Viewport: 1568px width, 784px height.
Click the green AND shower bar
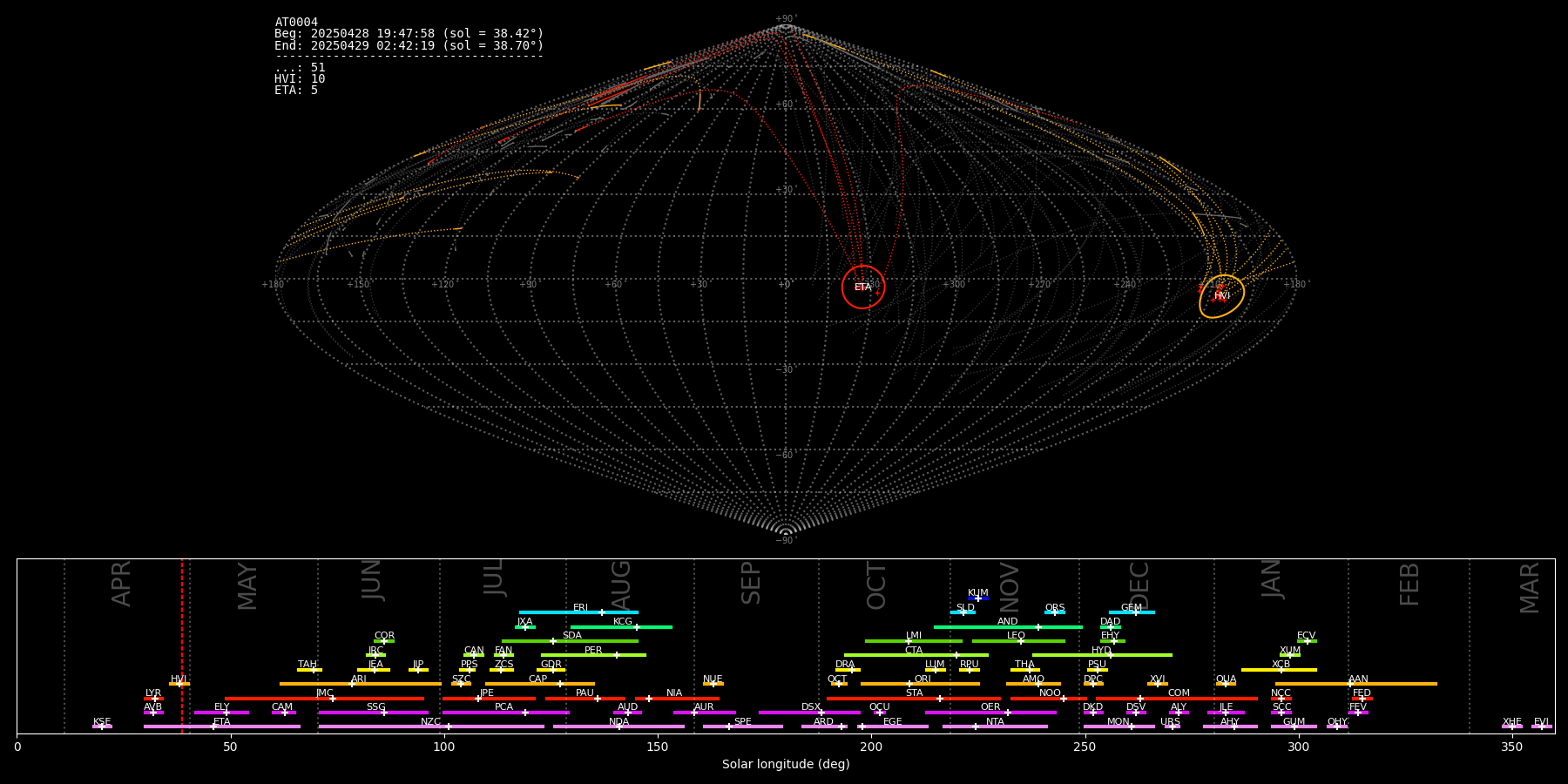(1008, 627)
